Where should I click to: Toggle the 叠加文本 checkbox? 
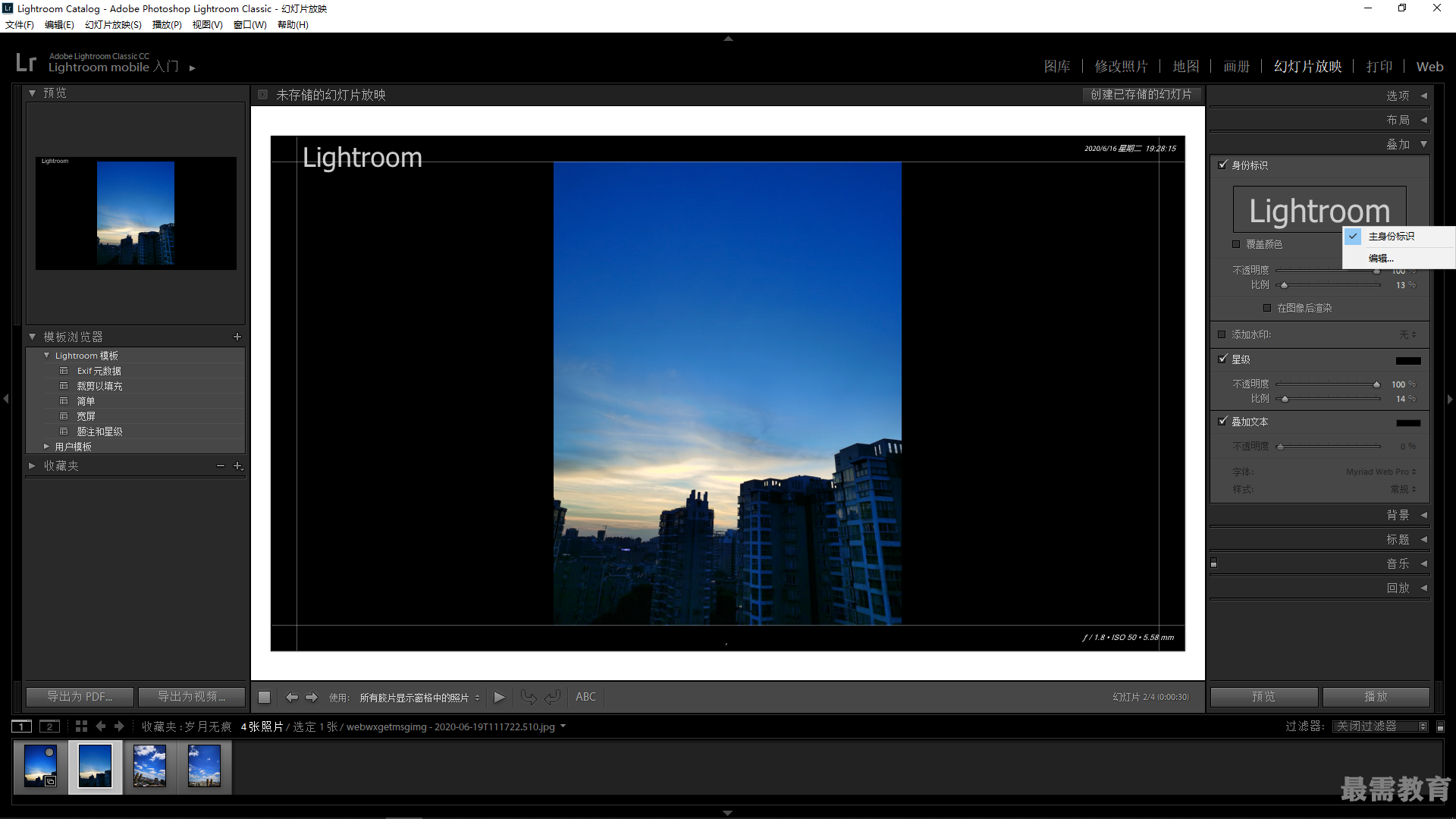click(x=1222, y=421)
